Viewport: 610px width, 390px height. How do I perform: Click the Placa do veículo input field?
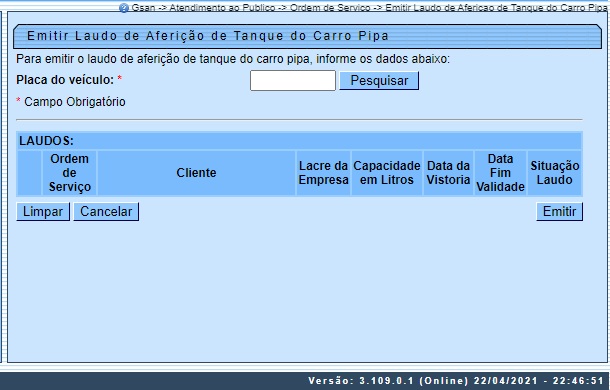(293, 81)
